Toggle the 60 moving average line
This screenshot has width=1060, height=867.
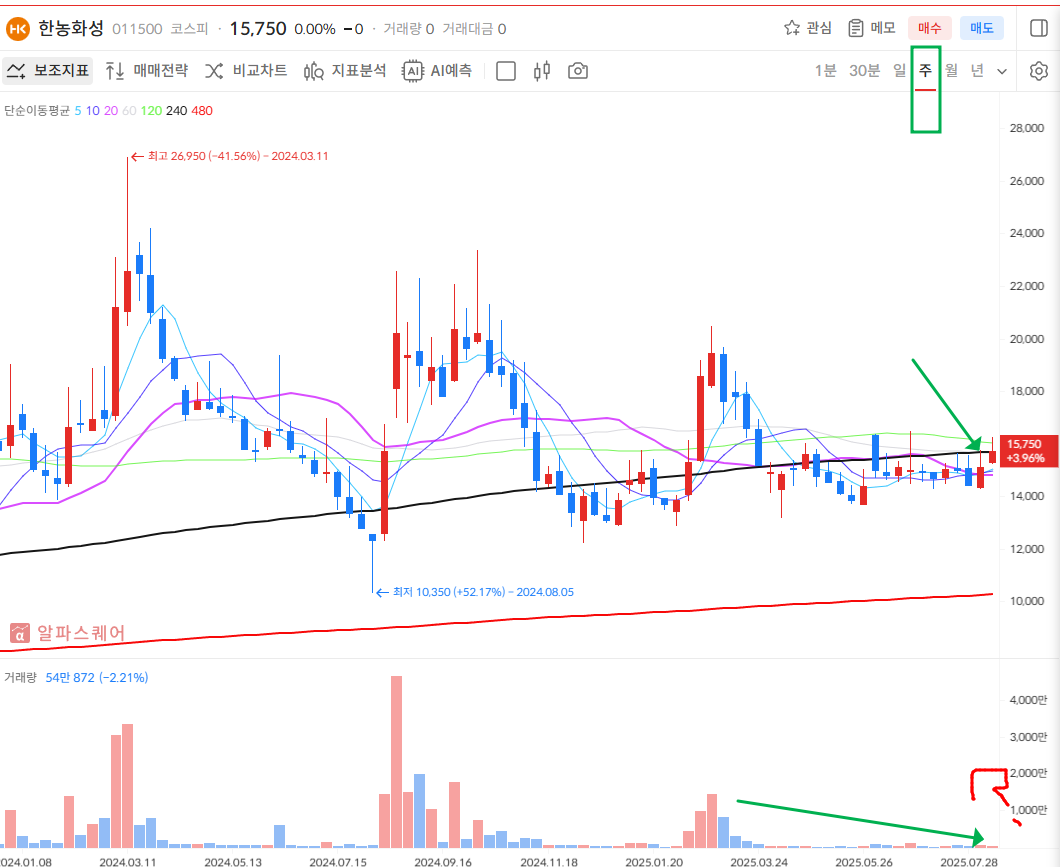[129, 111]
